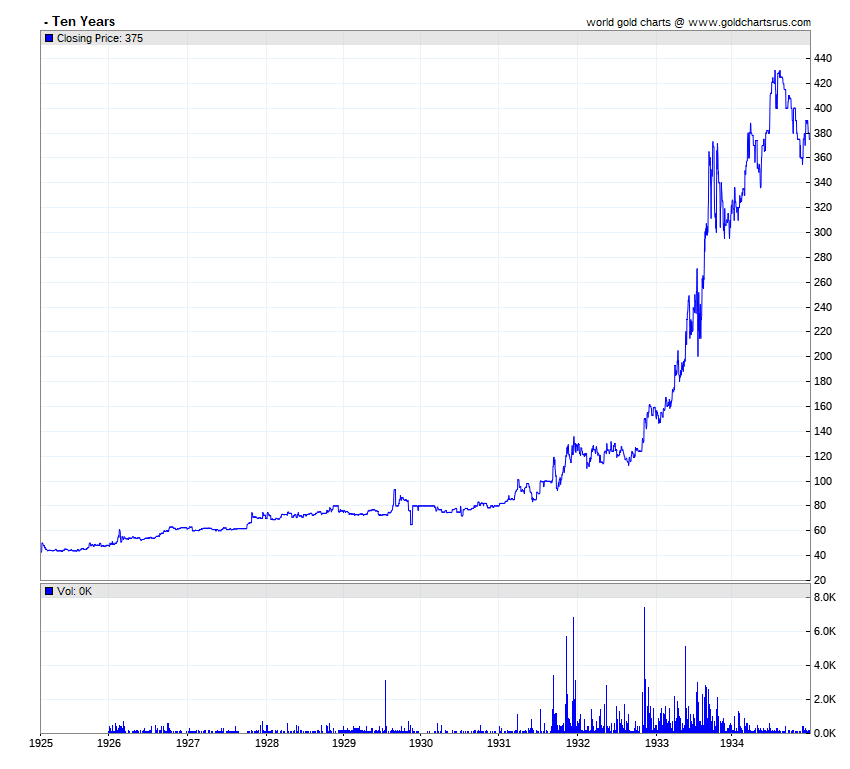Click the 440 price axis label
The height and width of the screenshot is (769, 850).
click(x=823, y=58)
